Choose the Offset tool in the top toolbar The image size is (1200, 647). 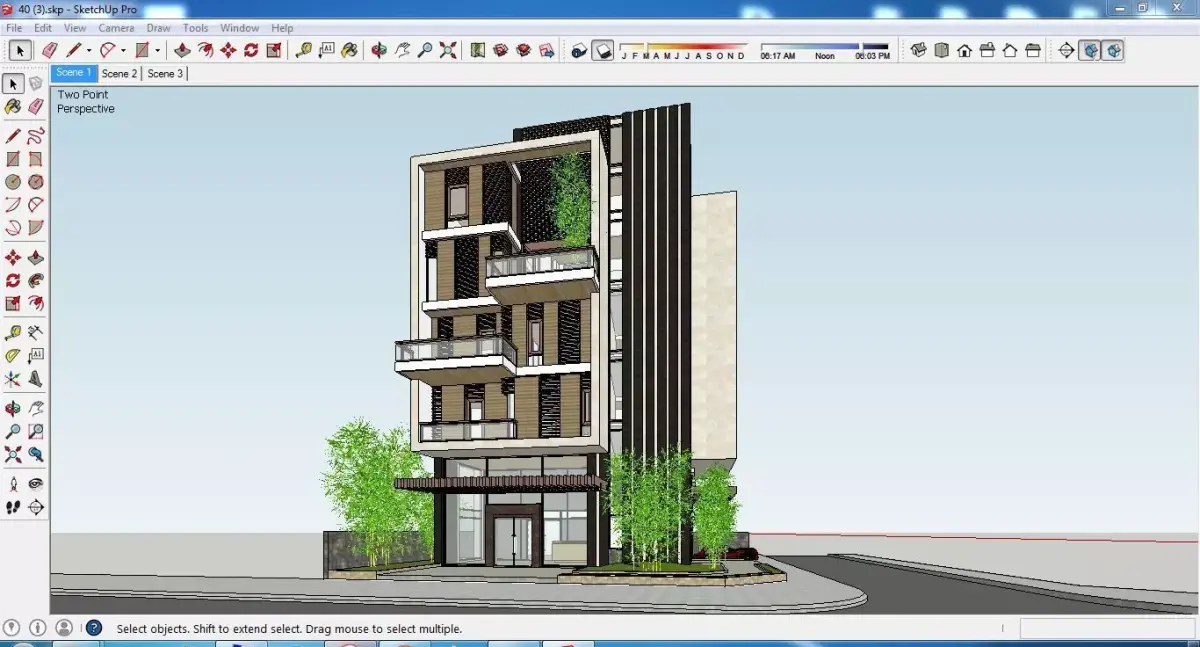point(205,50)
